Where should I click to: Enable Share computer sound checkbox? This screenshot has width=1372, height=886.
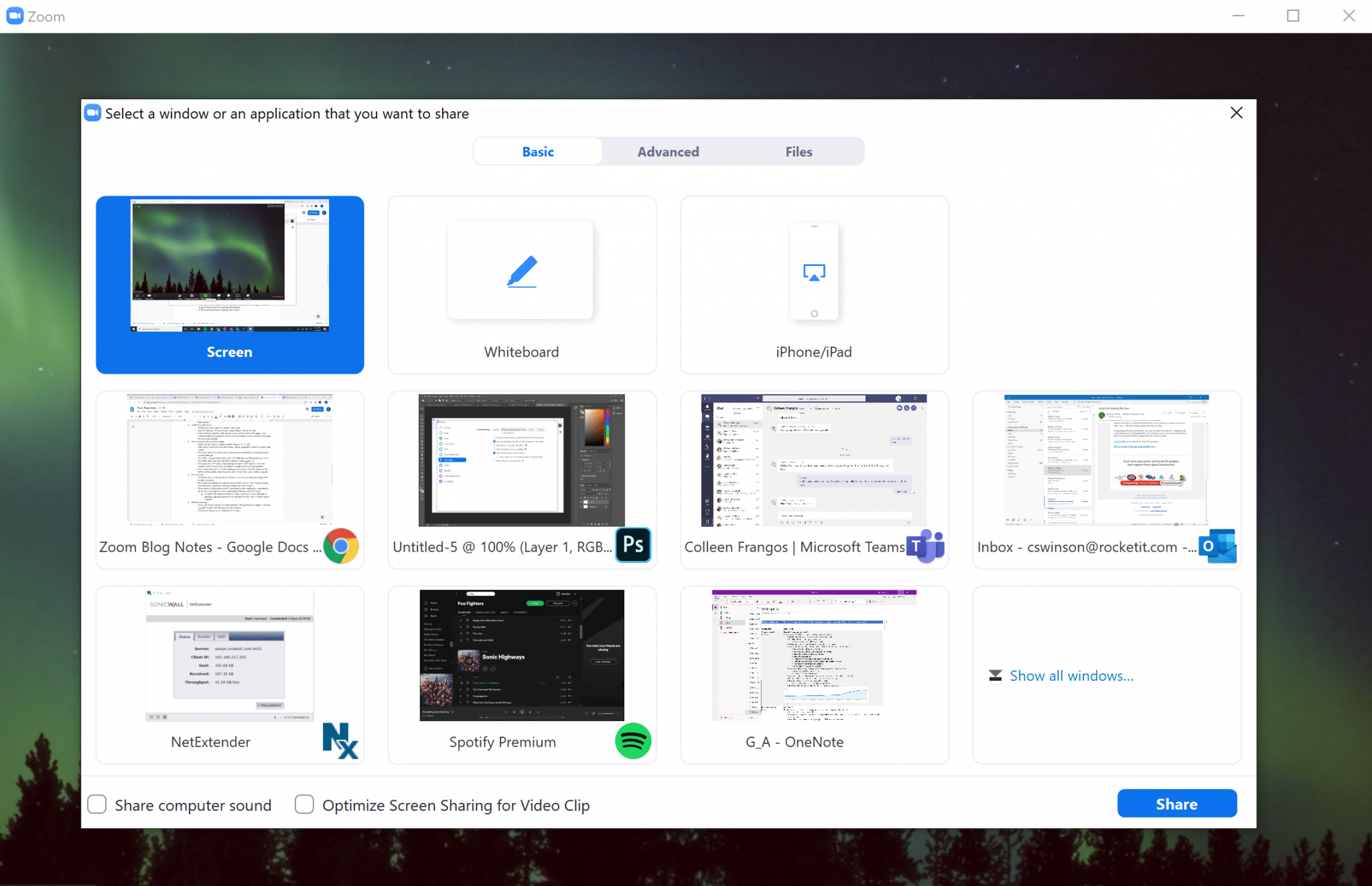pos(97,804)
